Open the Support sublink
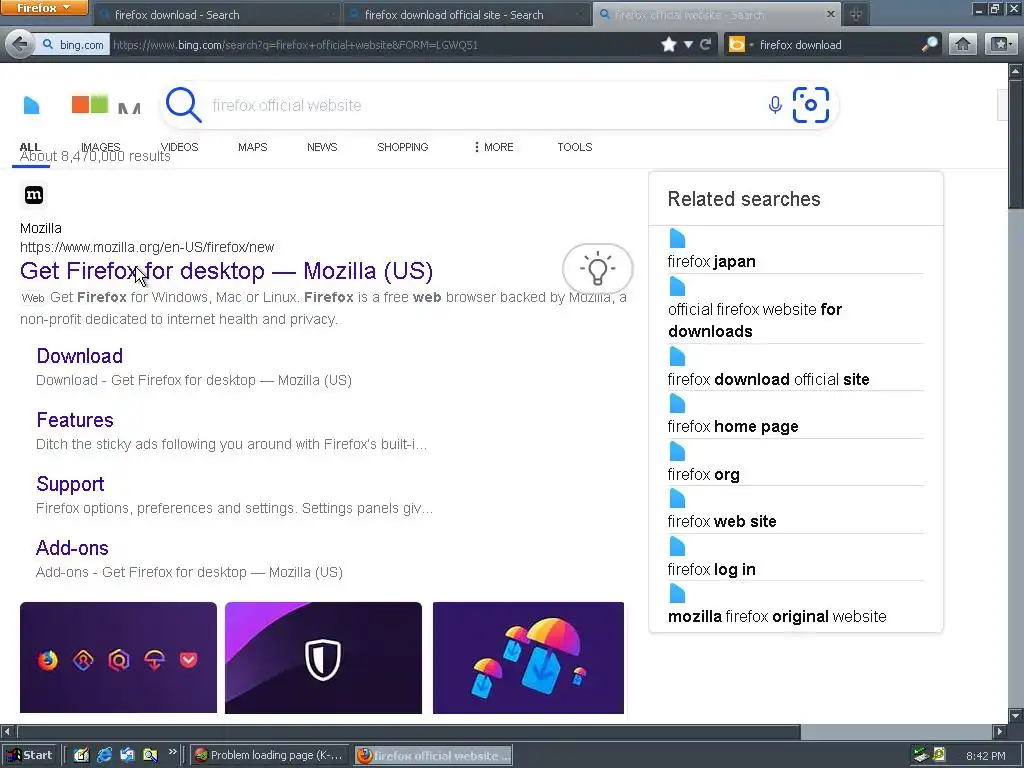1024x768 pixels. pyautogui.click(x=71, y=484)
